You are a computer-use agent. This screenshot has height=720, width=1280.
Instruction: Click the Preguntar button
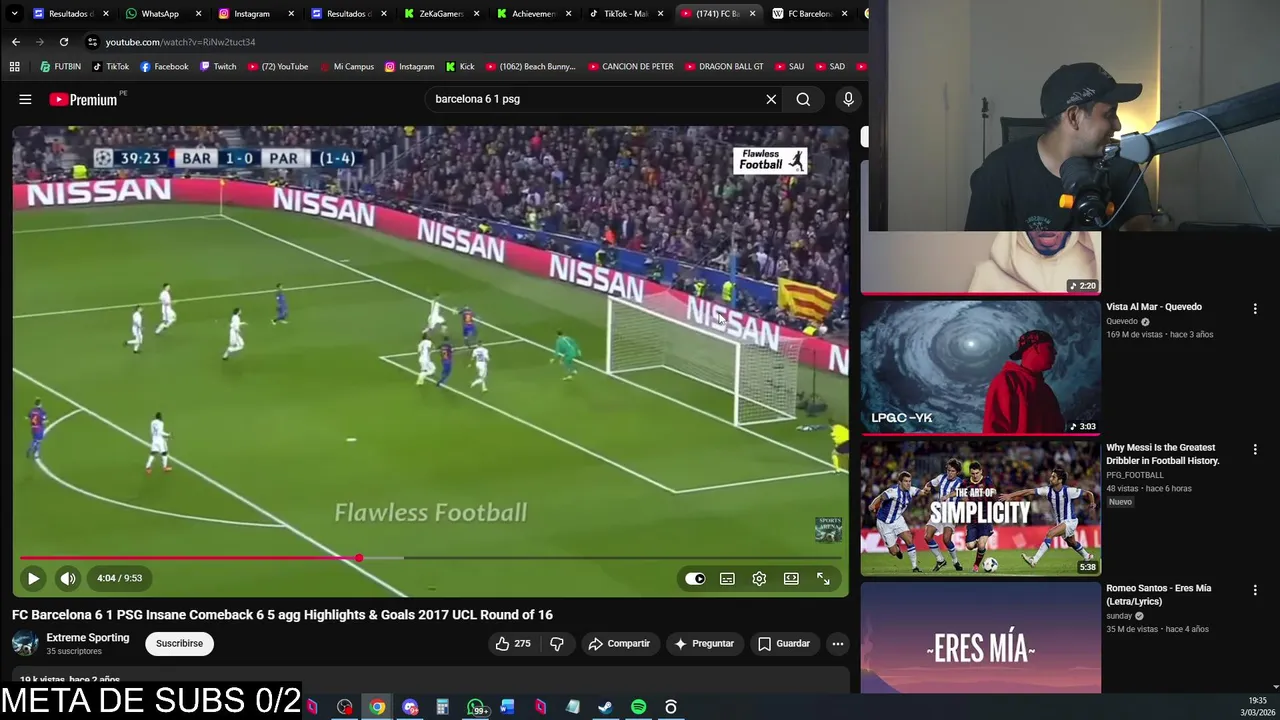[704, 643]
